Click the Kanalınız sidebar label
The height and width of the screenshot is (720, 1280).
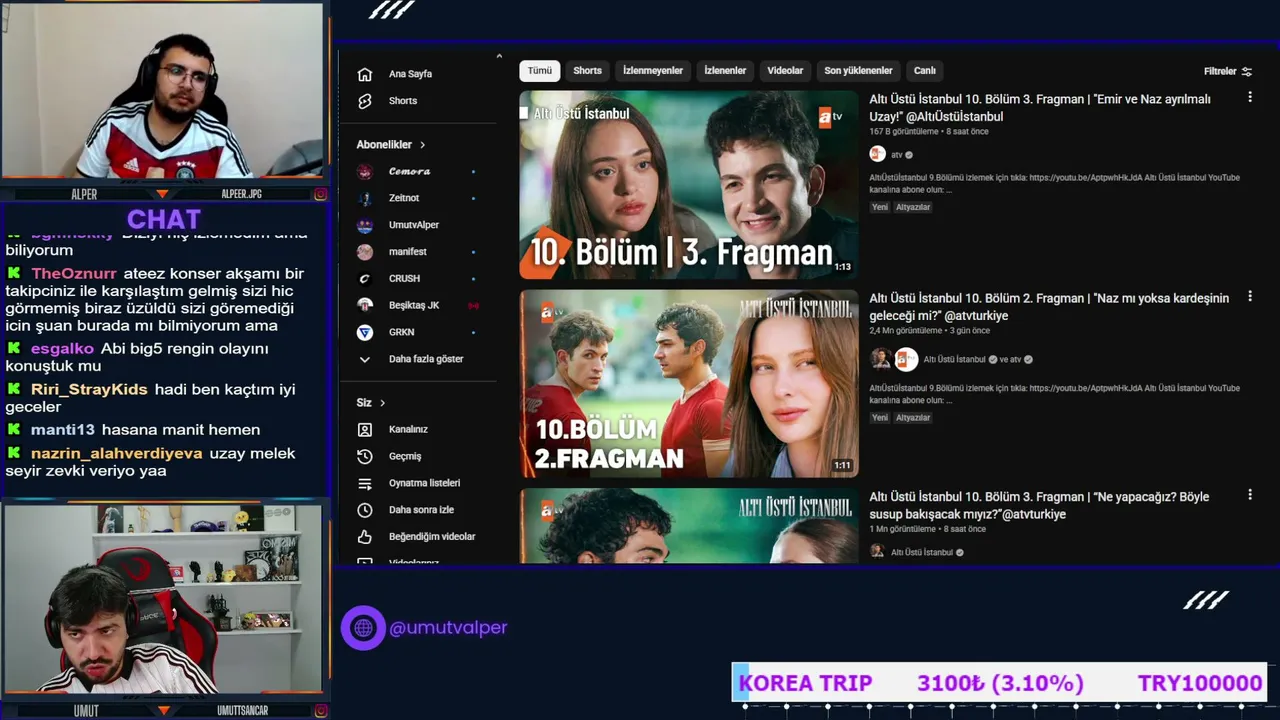tap(408, 430)
